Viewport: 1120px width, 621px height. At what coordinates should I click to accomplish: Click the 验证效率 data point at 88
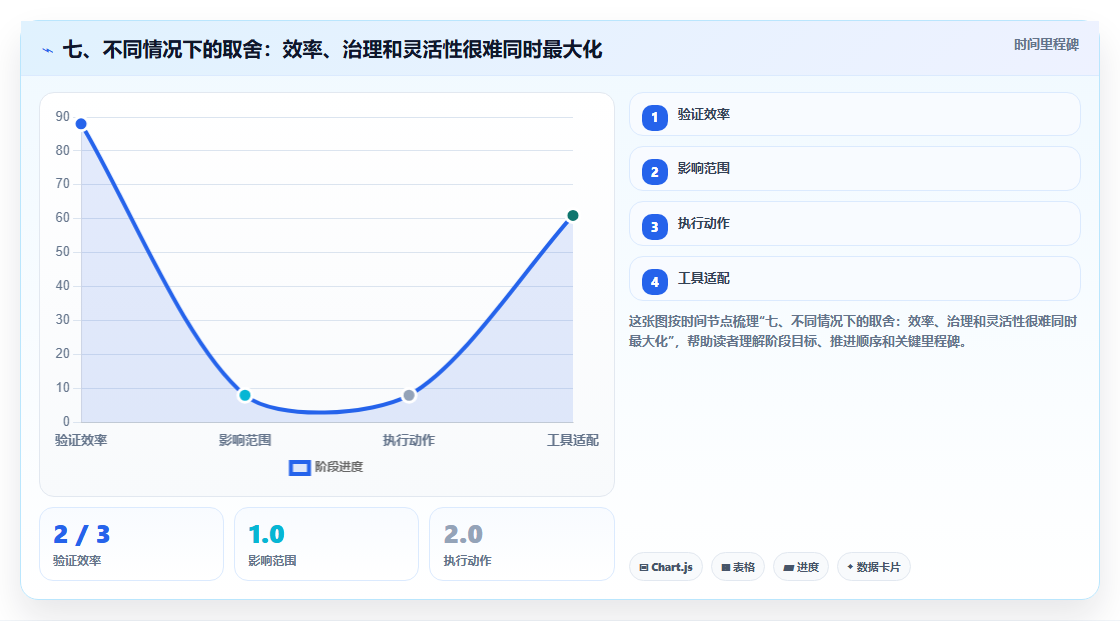[81, 124]
